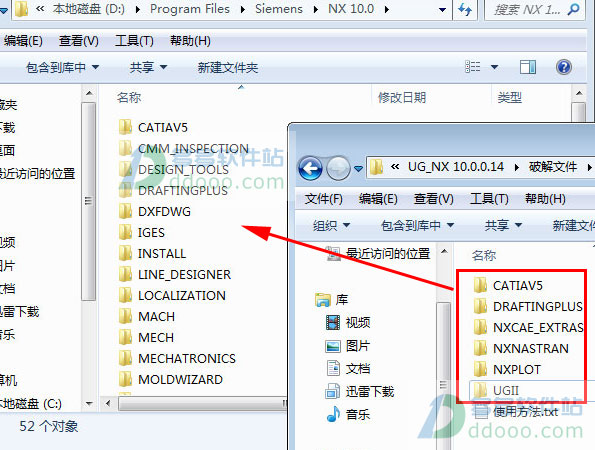The image size is (595, 450).
Task: Click 新建文件夹 in NX 10.0 window
Action: [228, 68]
